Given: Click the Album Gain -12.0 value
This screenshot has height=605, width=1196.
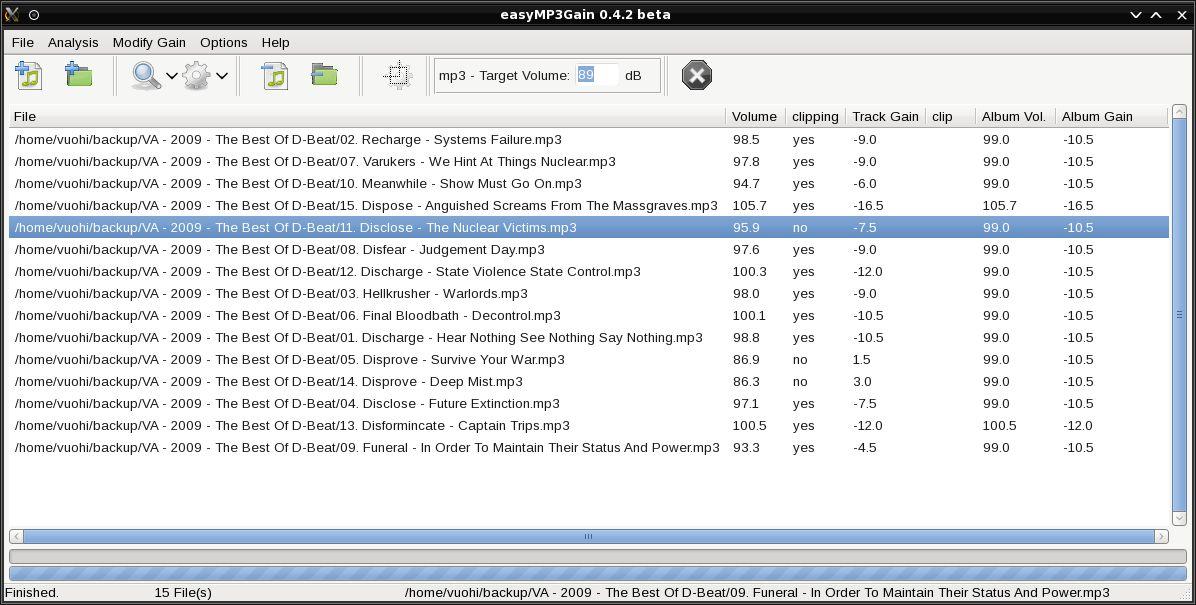Looking at the screenshot, I should [1078, 426].
